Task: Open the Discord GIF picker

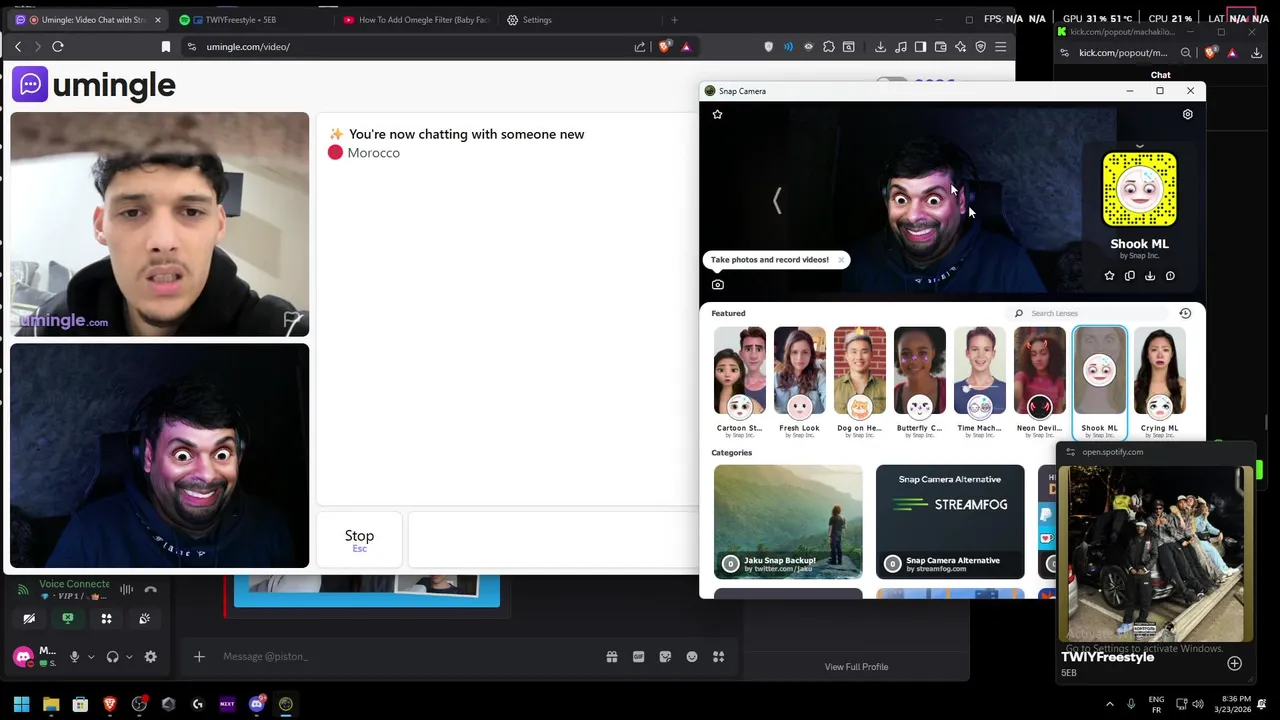Action: pos(639,657)
